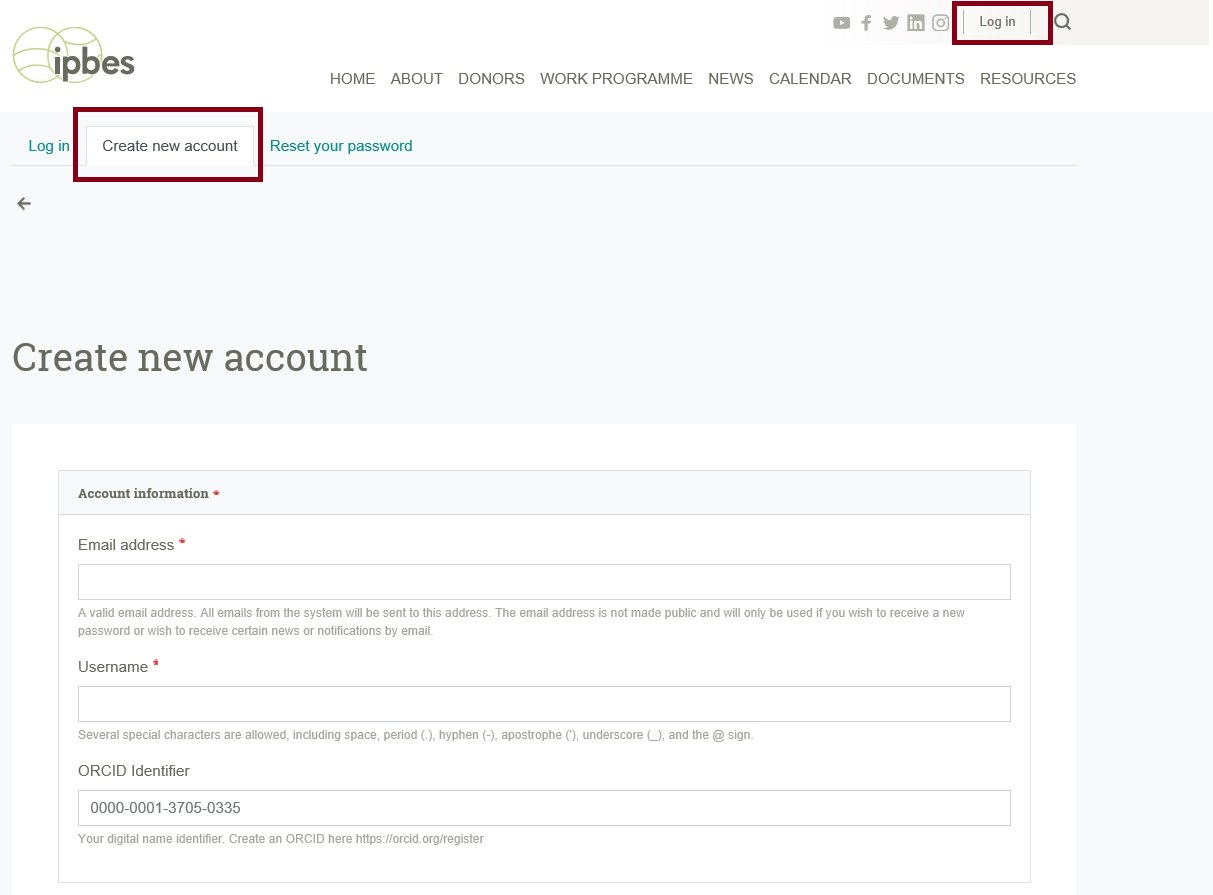Click the IPBES logo
Viewport: 1213px width, 895px height.
pos(73,56)
